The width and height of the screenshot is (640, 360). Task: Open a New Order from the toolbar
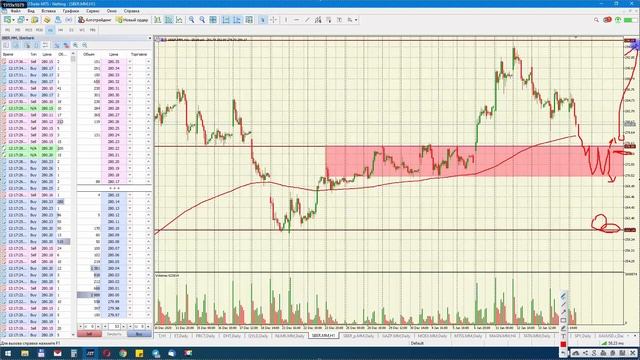(132, 20)
